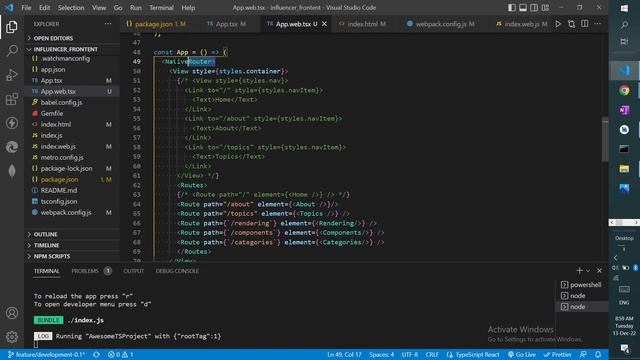Toggle bottom panel layout icon

[x=522, y=8]
